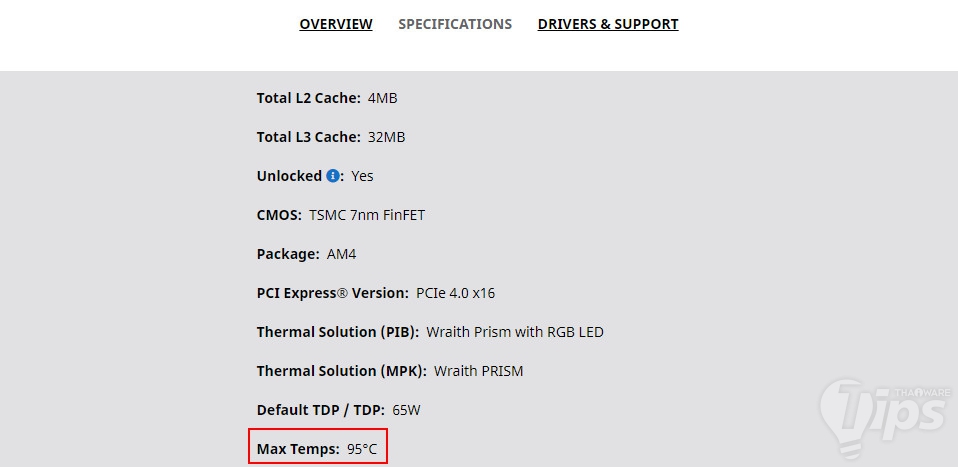Click the PCIe 4.0 x16 value
The height and width of the screenshot is (467, 958).
(456, 293)
